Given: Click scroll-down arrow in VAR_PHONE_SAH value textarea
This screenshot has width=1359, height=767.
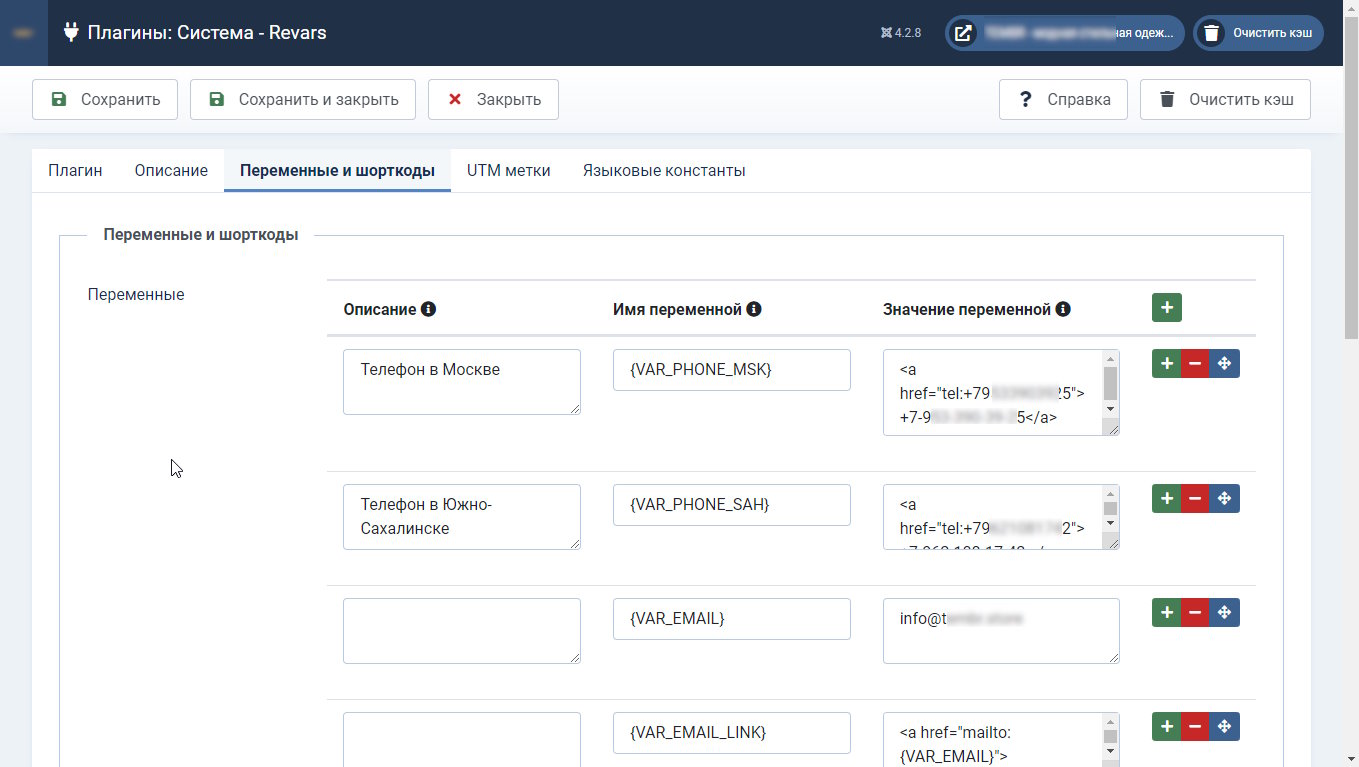Looking at the screenshot, I should [1110, 525].
